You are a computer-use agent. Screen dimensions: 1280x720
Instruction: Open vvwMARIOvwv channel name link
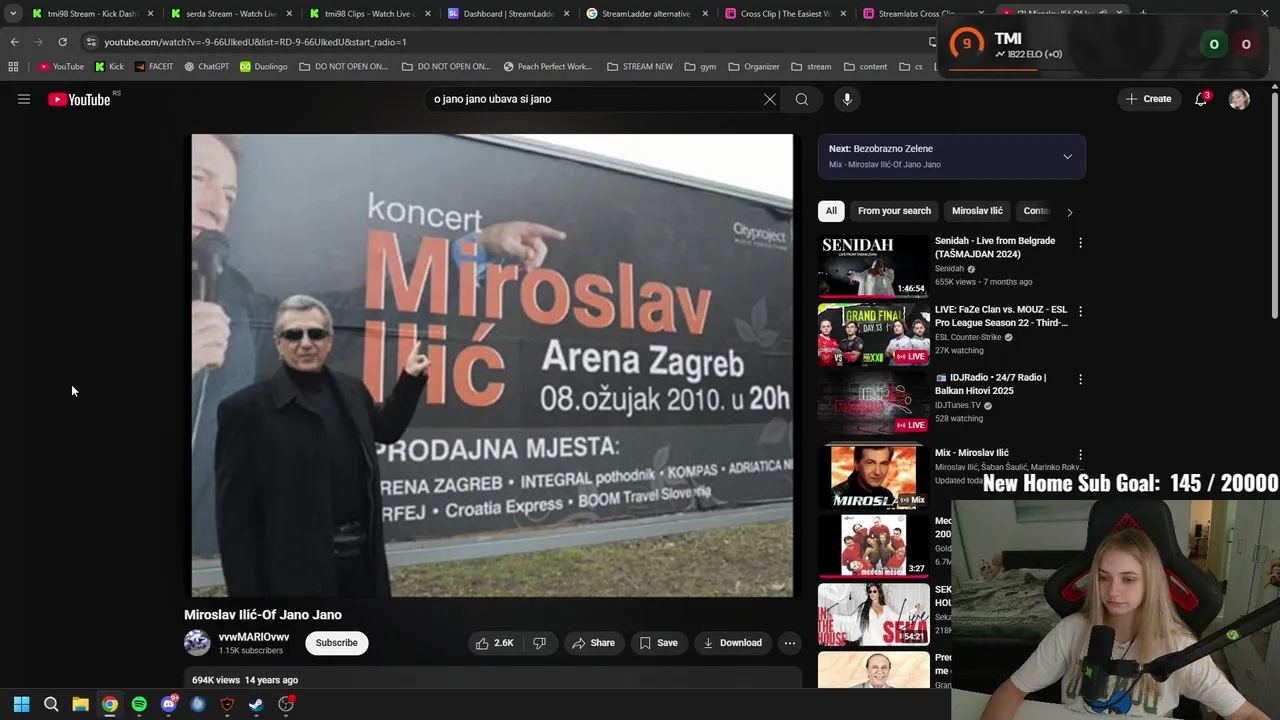(x=254, y=637)
